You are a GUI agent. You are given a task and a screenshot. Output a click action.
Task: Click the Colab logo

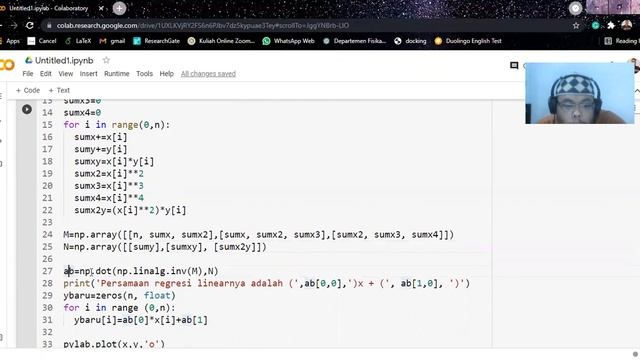coord(7,64)
